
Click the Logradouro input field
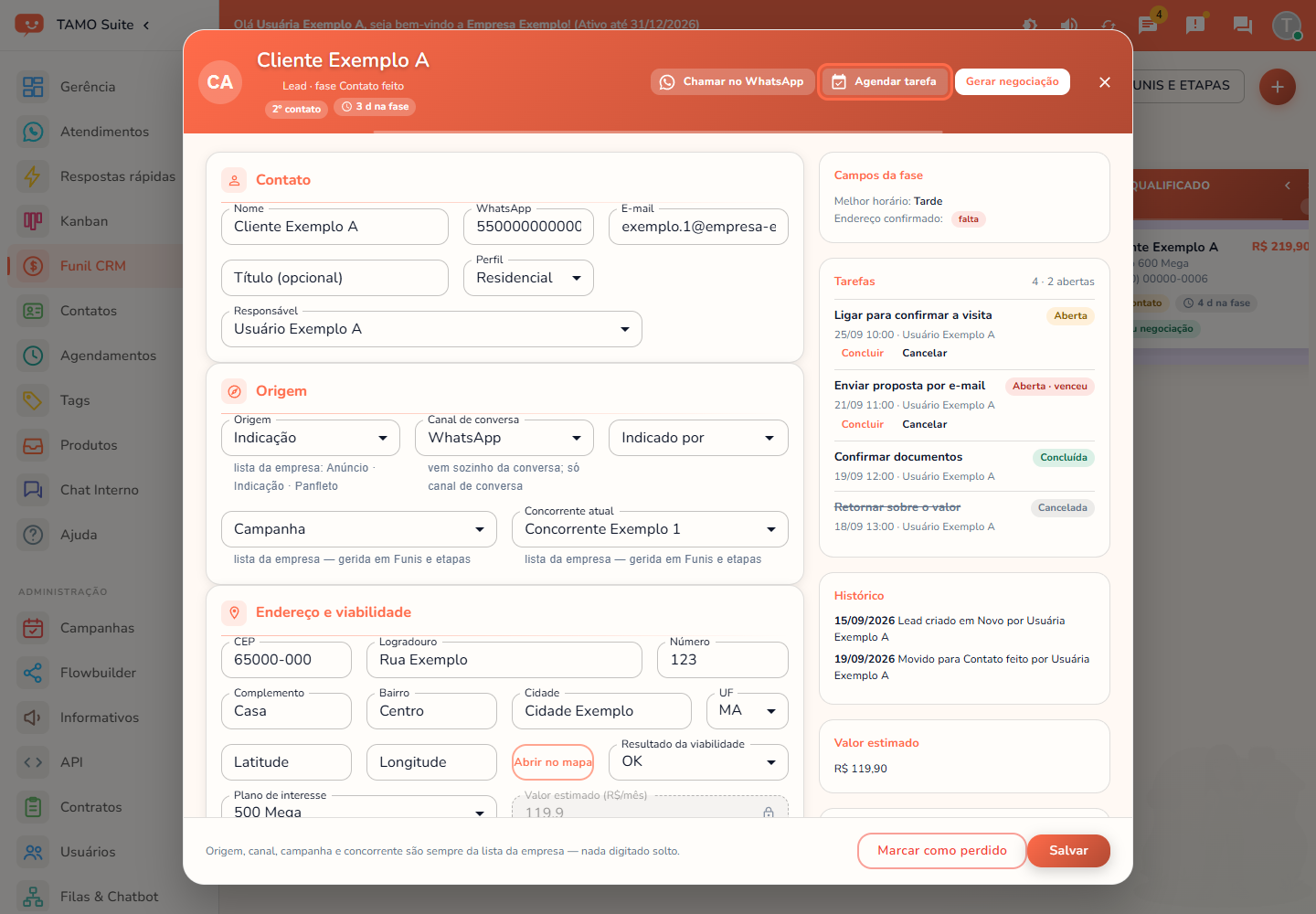click(504, 660)
